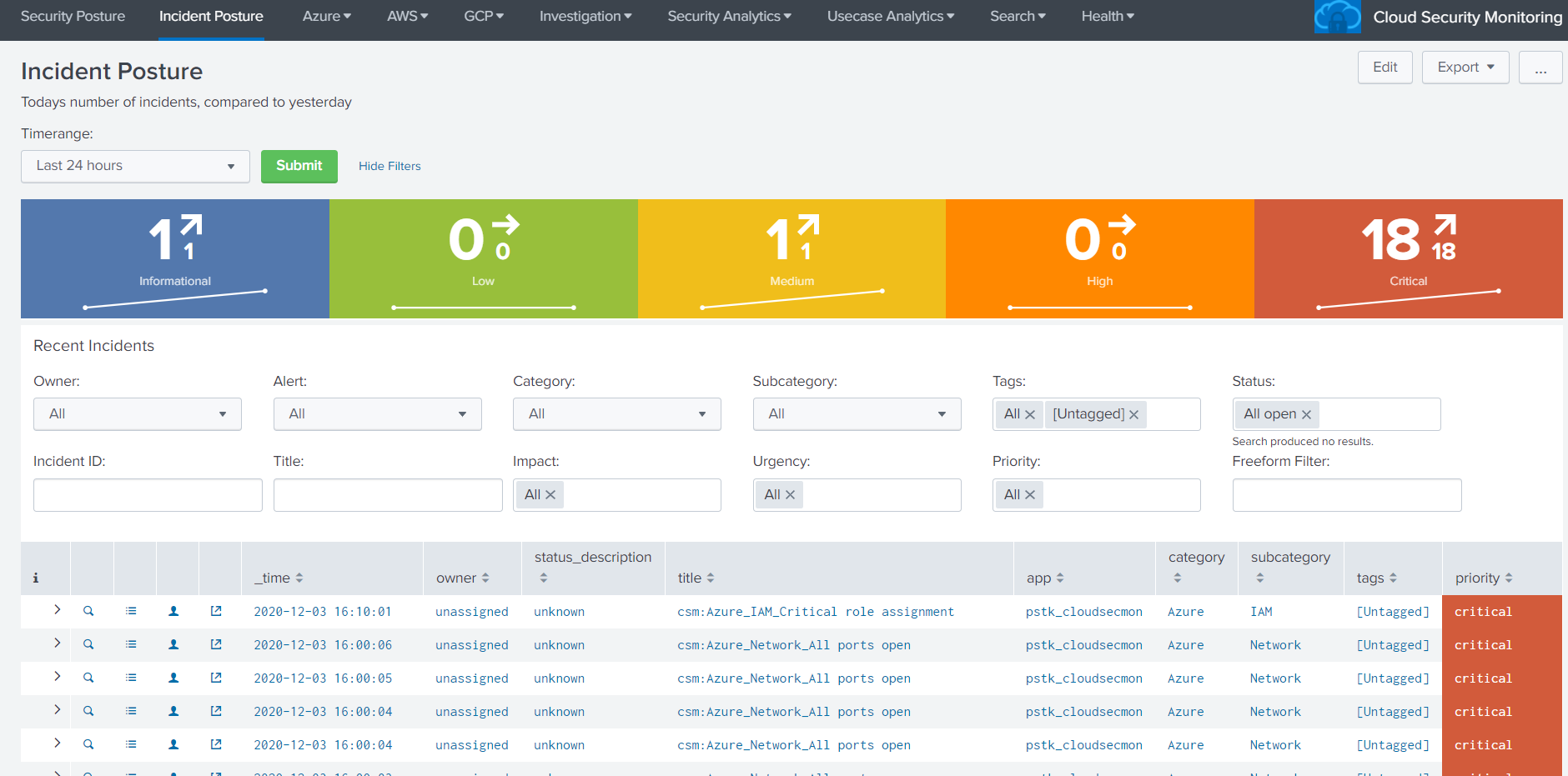The width and height of the screenshot is (1568, 776).
Task: Sort table by title column
Action: tap(696, 578)
